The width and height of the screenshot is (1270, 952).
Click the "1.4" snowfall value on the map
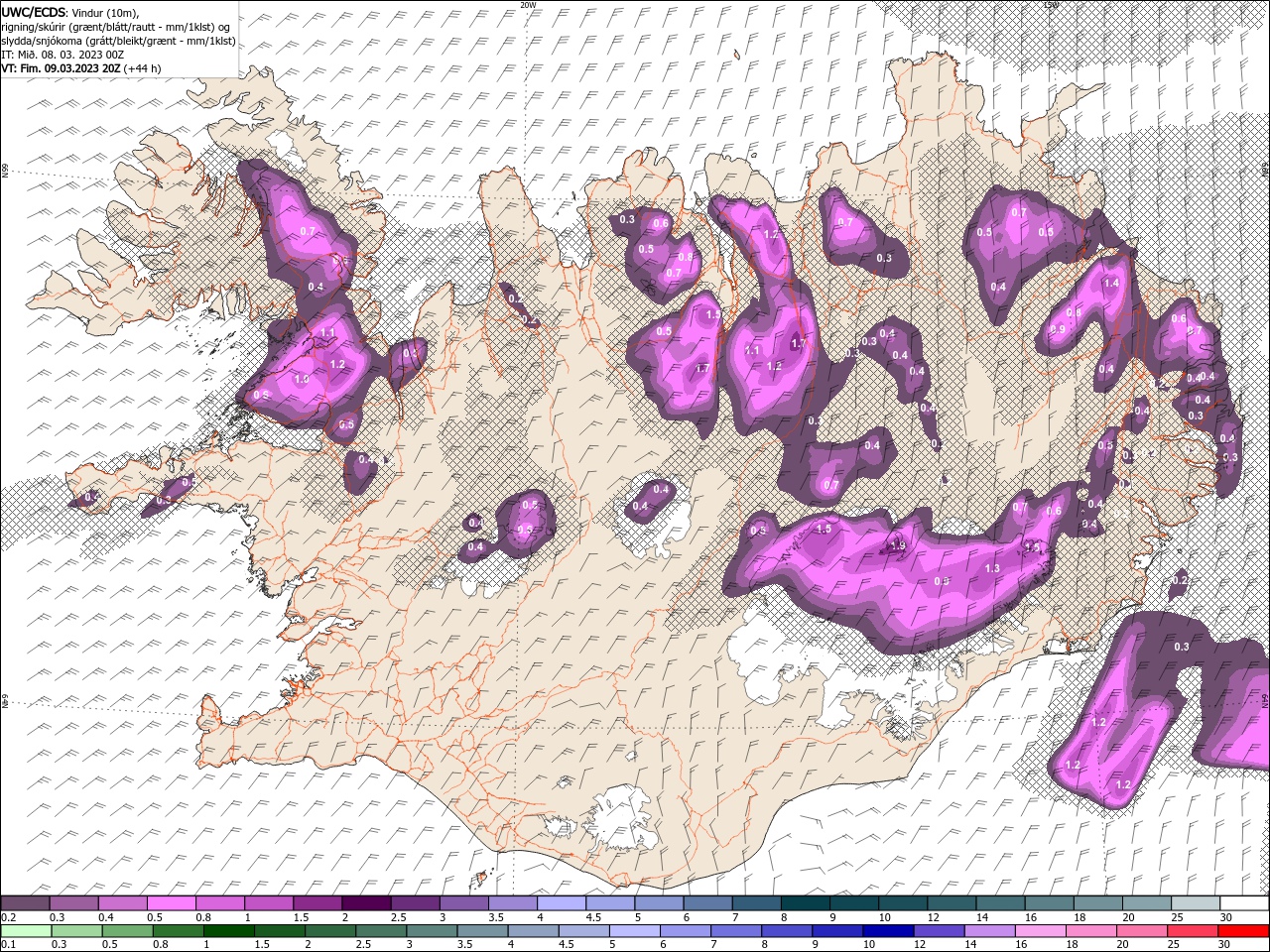pyautogui.click(x=1111, y=284)
